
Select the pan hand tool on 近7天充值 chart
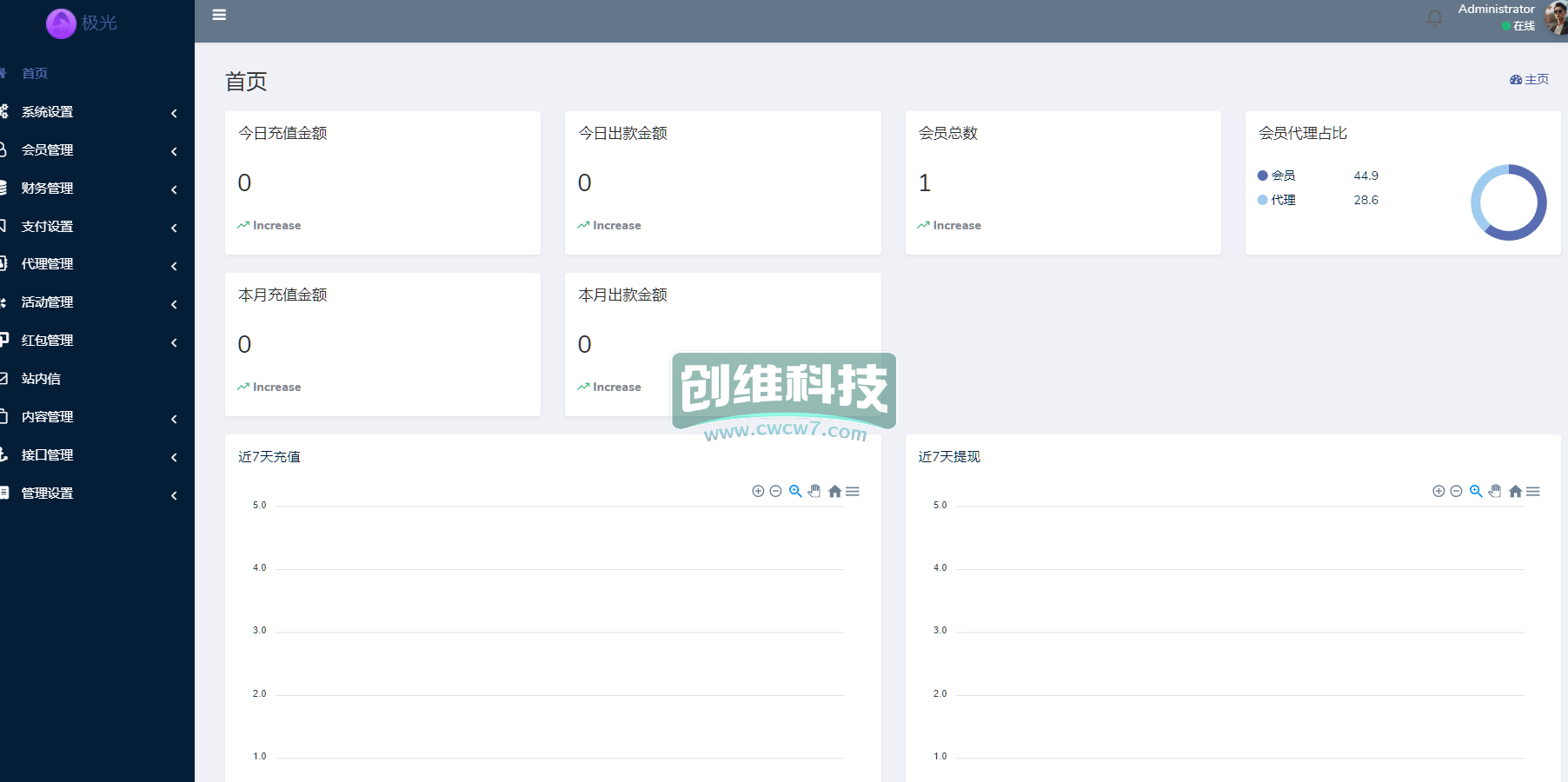(x=814, y=491)
